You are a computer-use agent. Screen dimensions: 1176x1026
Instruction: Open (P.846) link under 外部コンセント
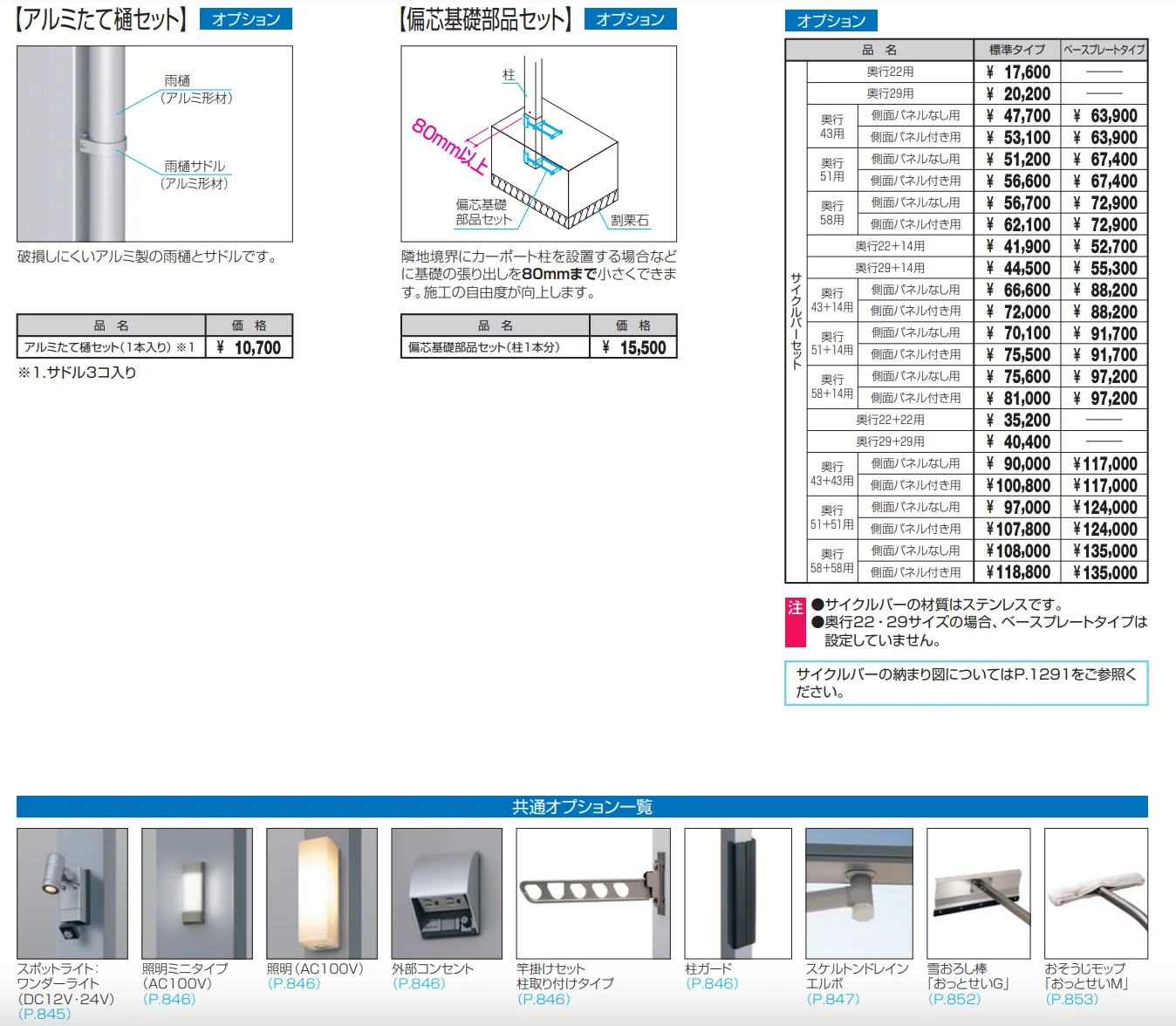pos(419,983)
